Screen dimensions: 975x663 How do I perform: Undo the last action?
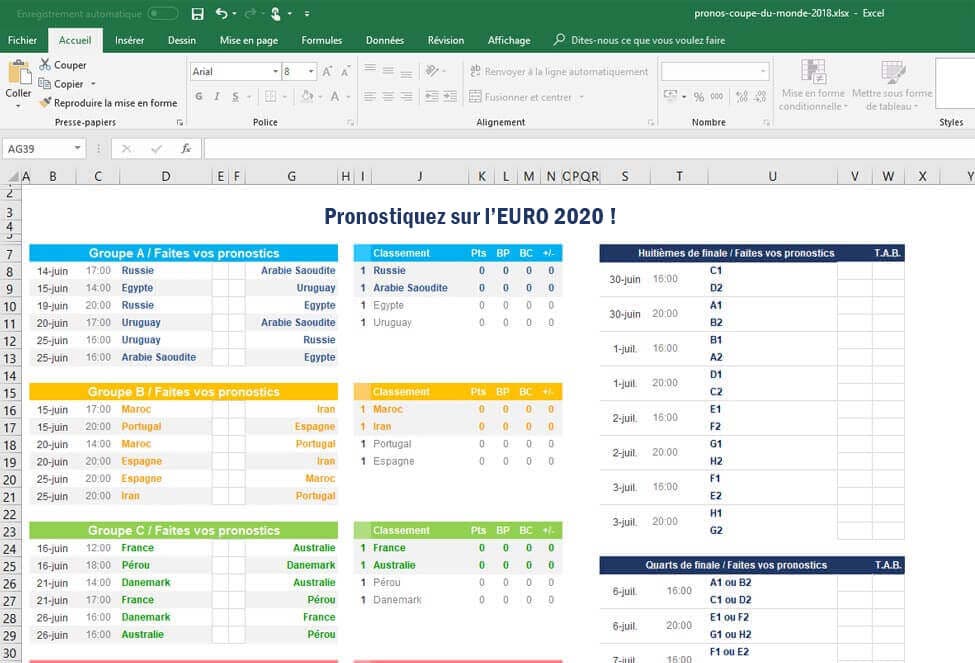pyautogui.click(x=221, y=14)
